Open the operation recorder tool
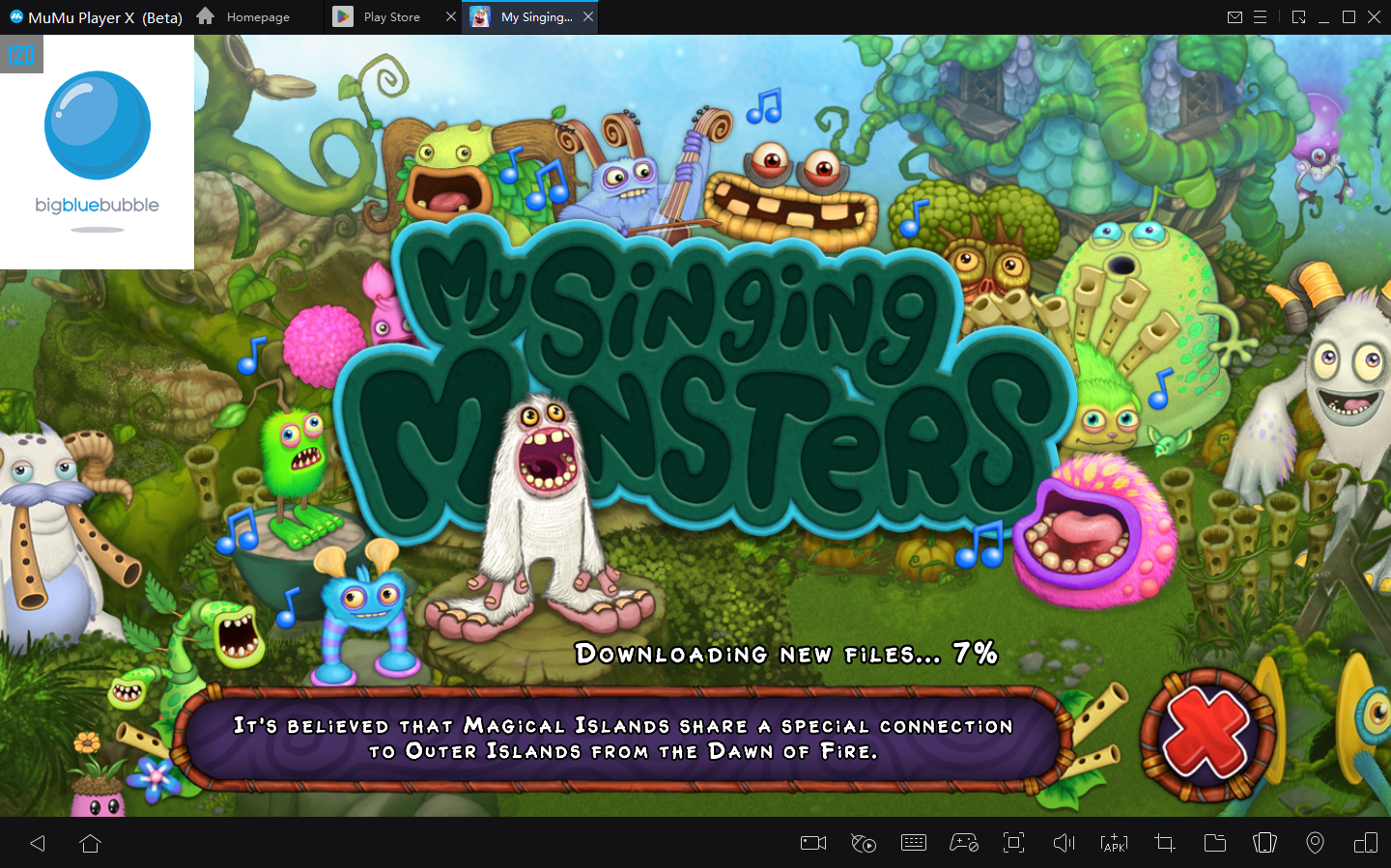Image resolution: width=1391 pixels, height=868 pixels. (x=863, y=843)
